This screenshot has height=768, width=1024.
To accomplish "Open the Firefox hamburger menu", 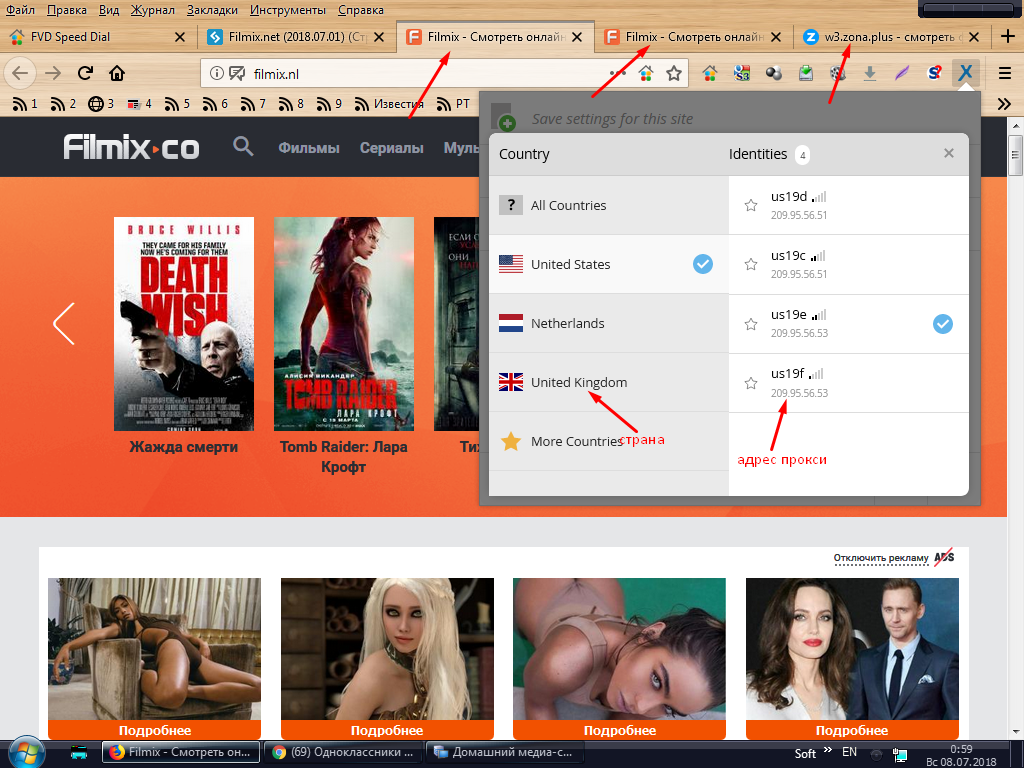I will coord(1004,73).
